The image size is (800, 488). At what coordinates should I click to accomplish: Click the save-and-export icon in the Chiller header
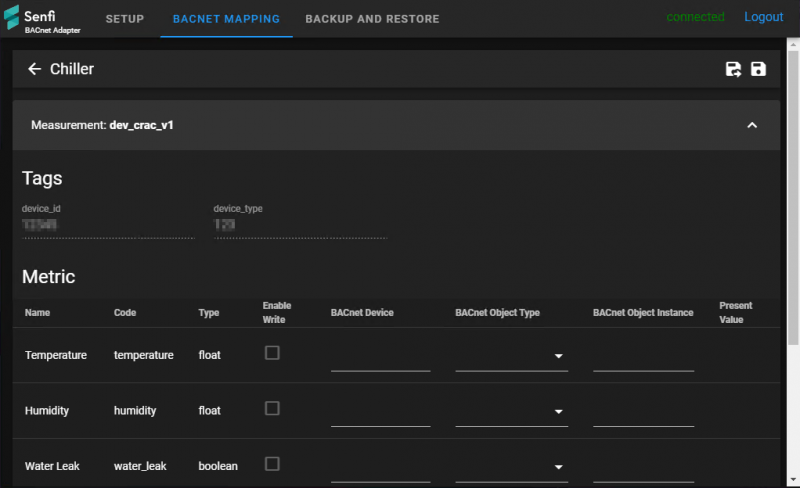click(x=733, y=69)
